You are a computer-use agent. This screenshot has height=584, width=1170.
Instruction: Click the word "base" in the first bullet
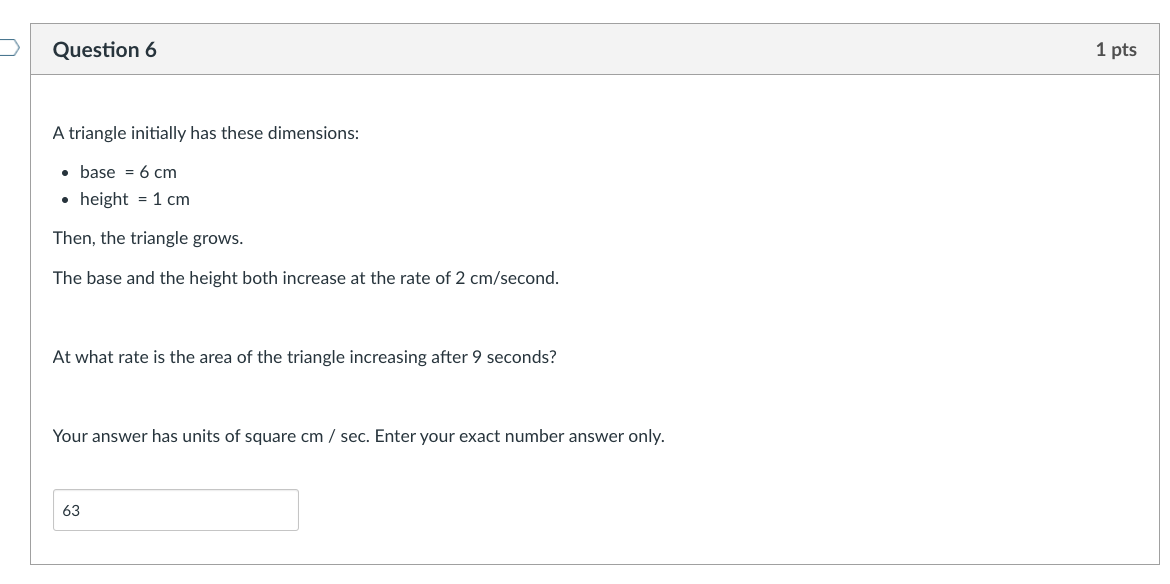[97, 172]
